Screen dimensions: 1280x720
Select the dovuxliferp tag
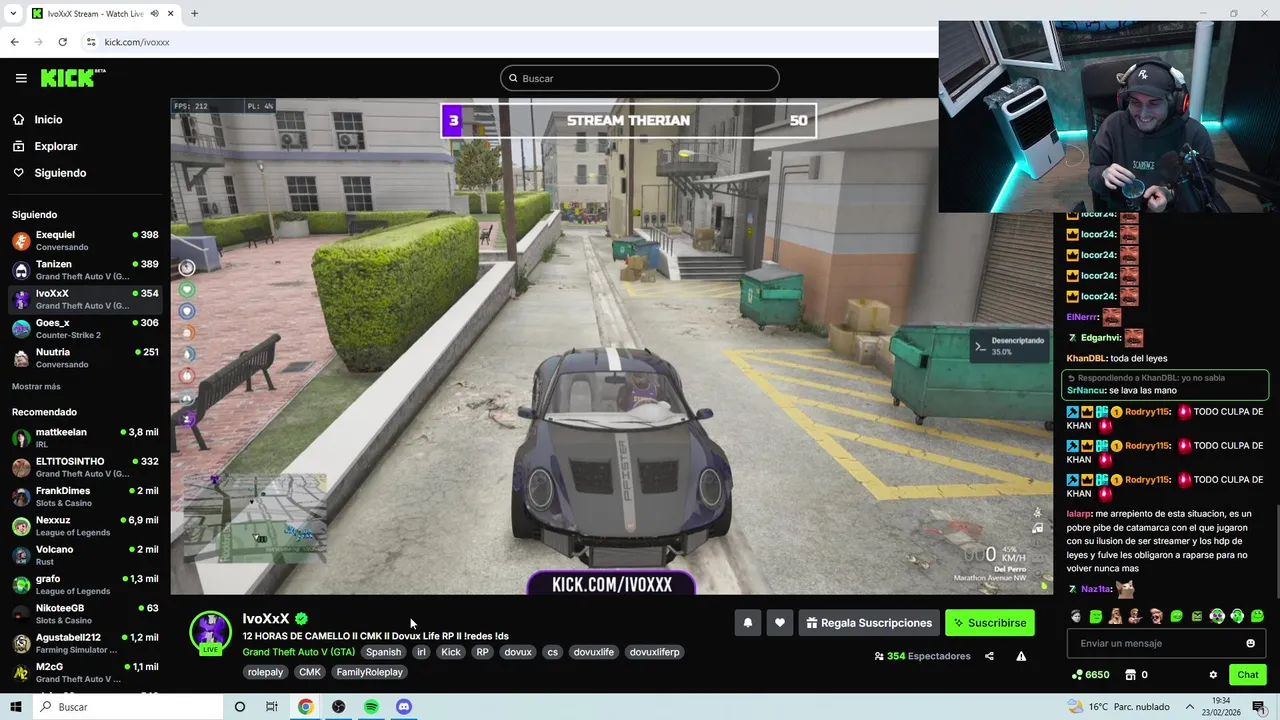tap(654, 652)
